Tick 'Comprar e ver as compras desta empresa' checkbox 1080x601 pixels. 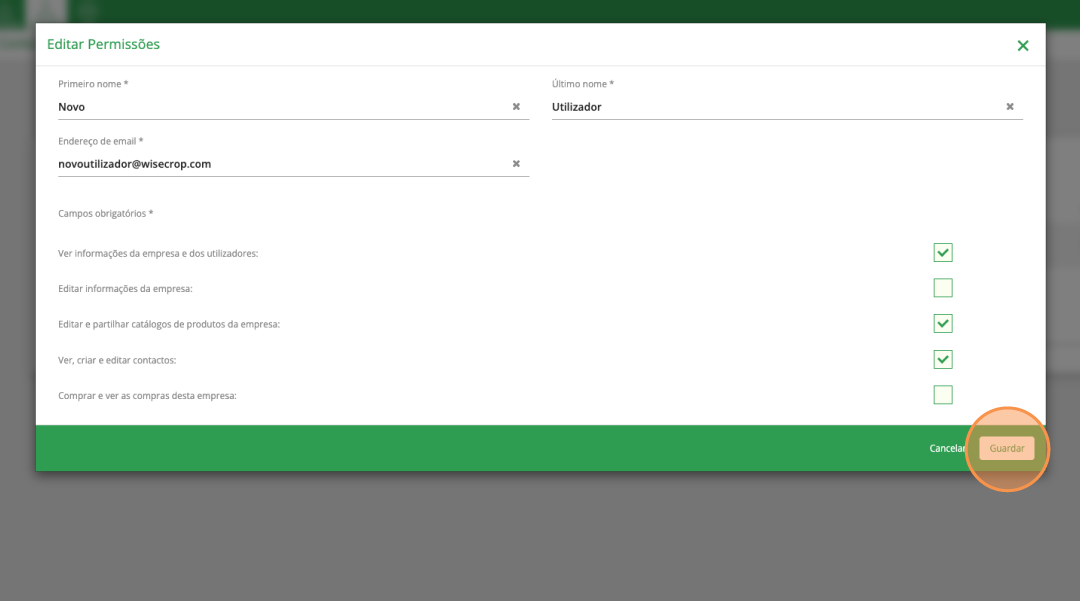click(x=942, y=395)
